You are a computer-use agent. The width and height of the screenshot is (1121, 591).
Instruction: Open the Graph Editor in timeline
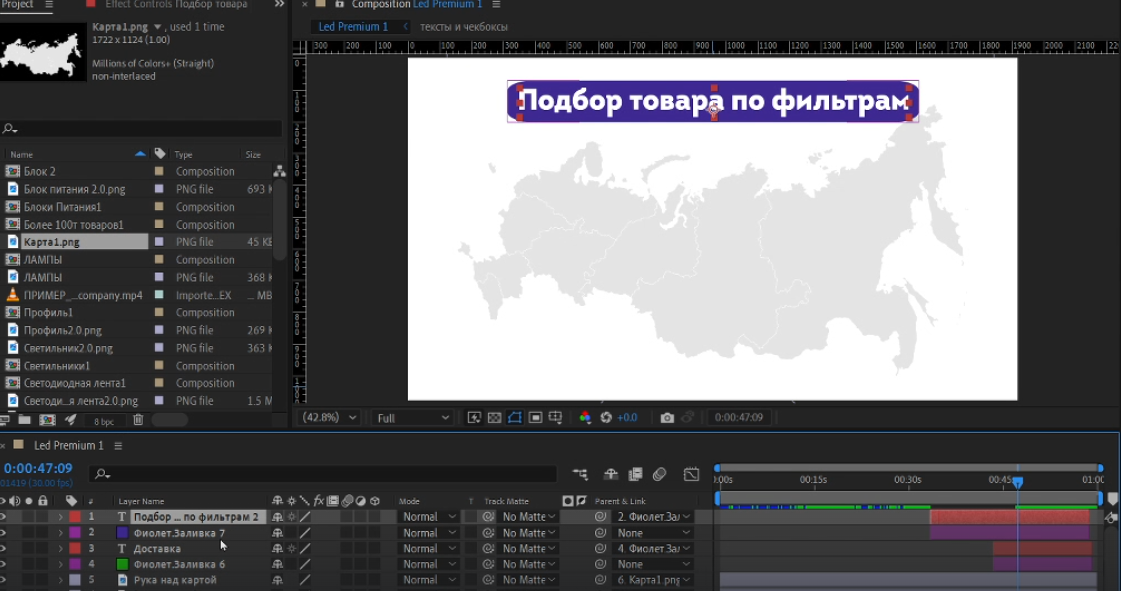[691, 474]
